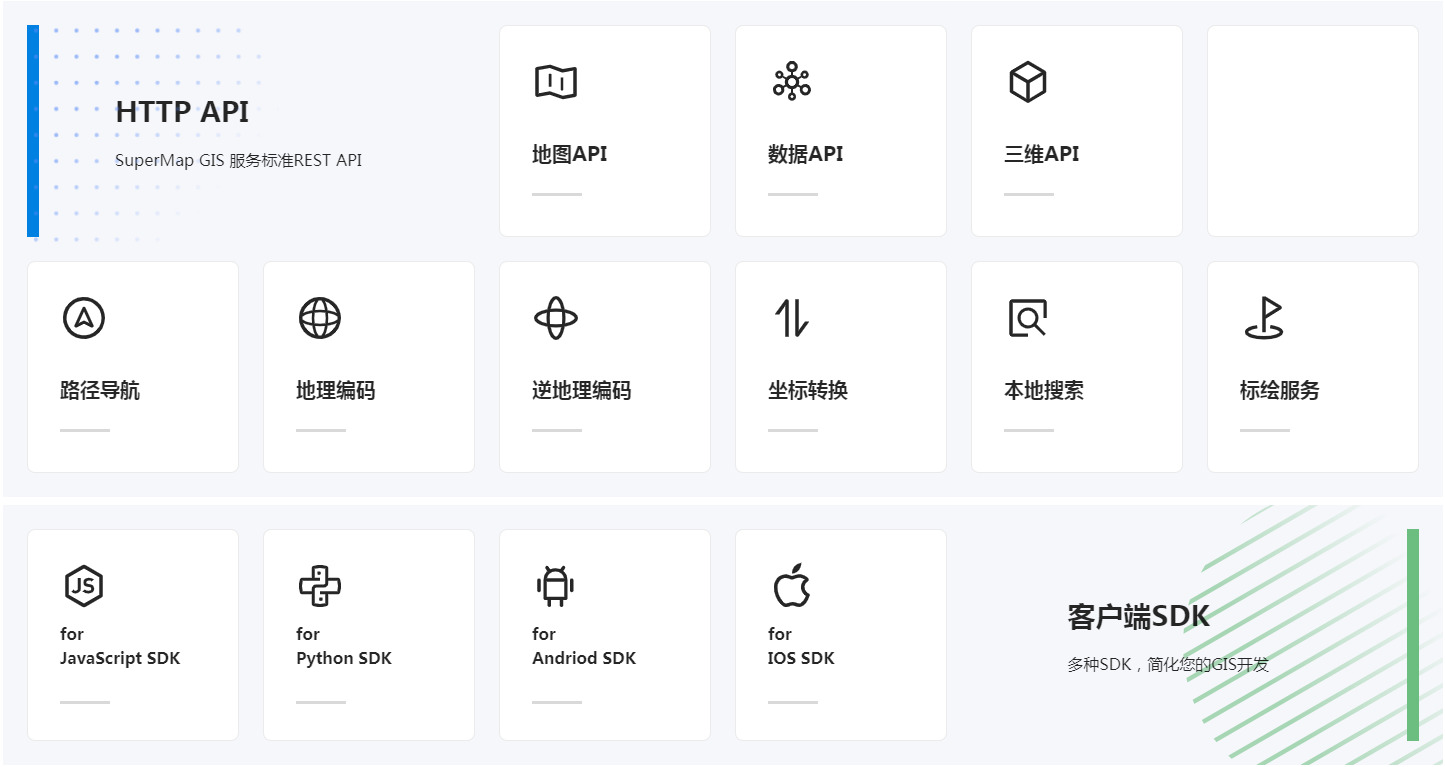Open the for Python SDK label
Image resolution: width=1445 pixels, height=767 pixels.
[x=344, y=646]
